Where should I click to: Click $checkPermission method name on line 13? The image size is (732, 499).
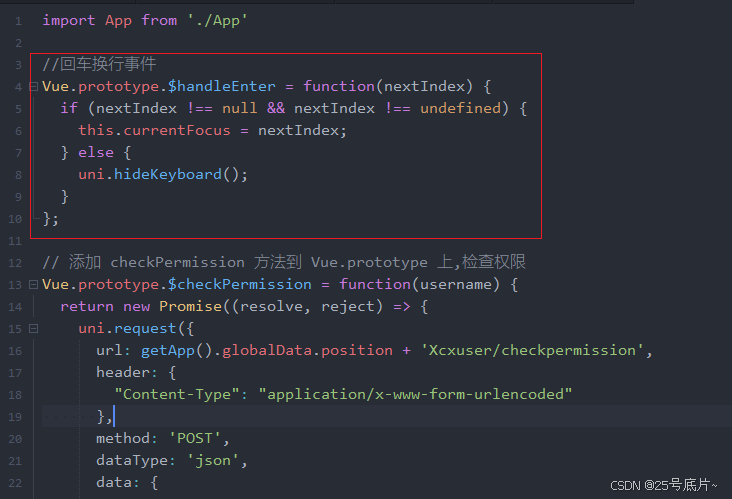pyautogui.click(x=239, y=284)
